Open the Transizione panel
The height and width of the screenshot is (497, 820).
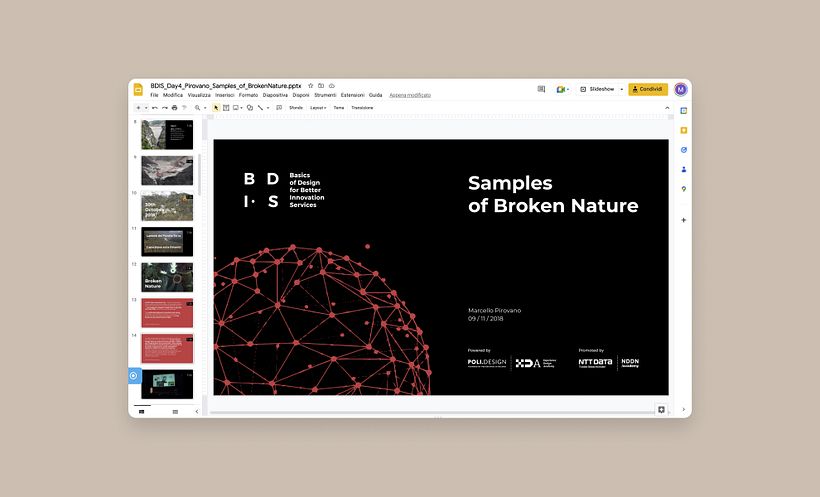pyautogui.click(x=362, y=108)
